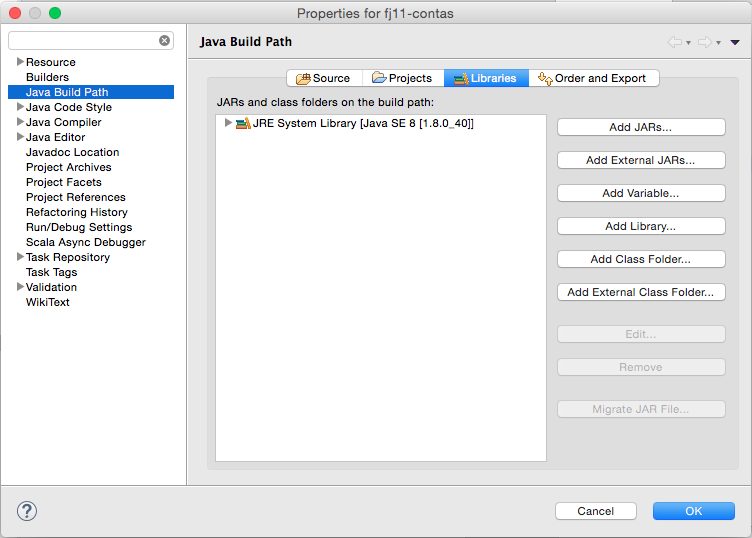Expand the Task Repository node
Screen dimensions: 752x538
click(x=19, y=257)
